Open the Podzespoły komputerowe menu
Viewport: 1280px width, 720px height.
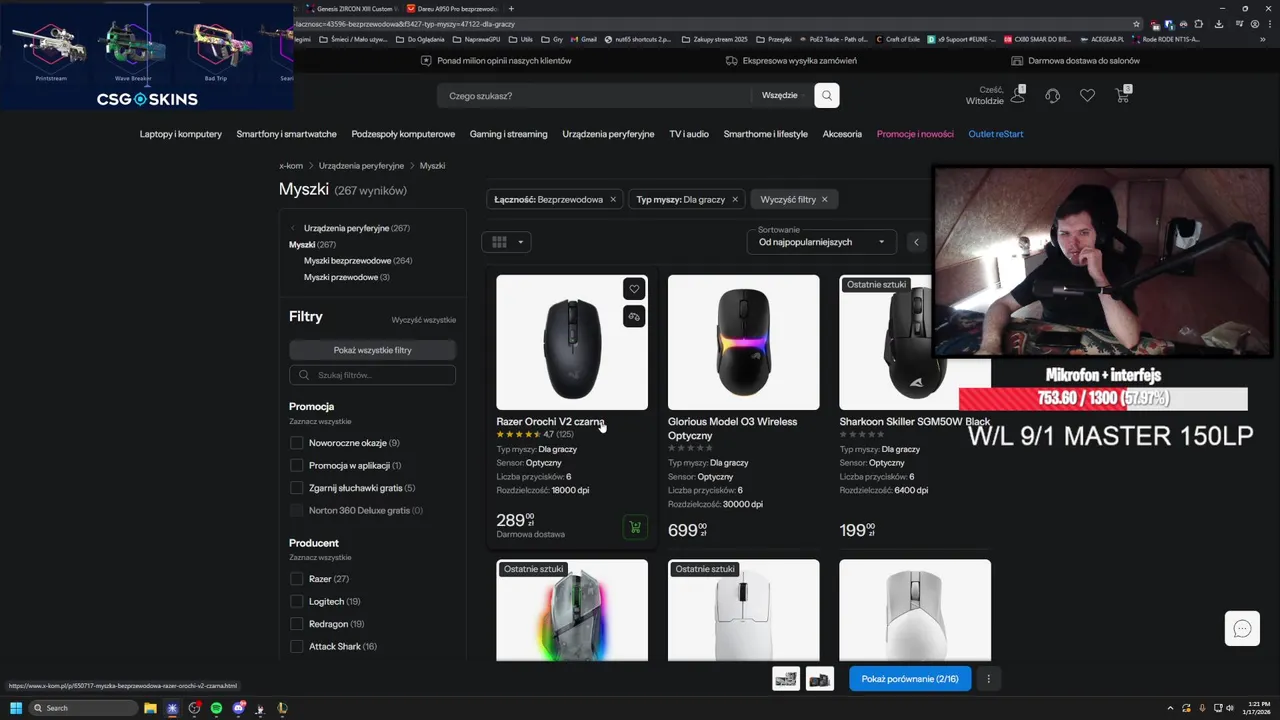tap(403, 134)
